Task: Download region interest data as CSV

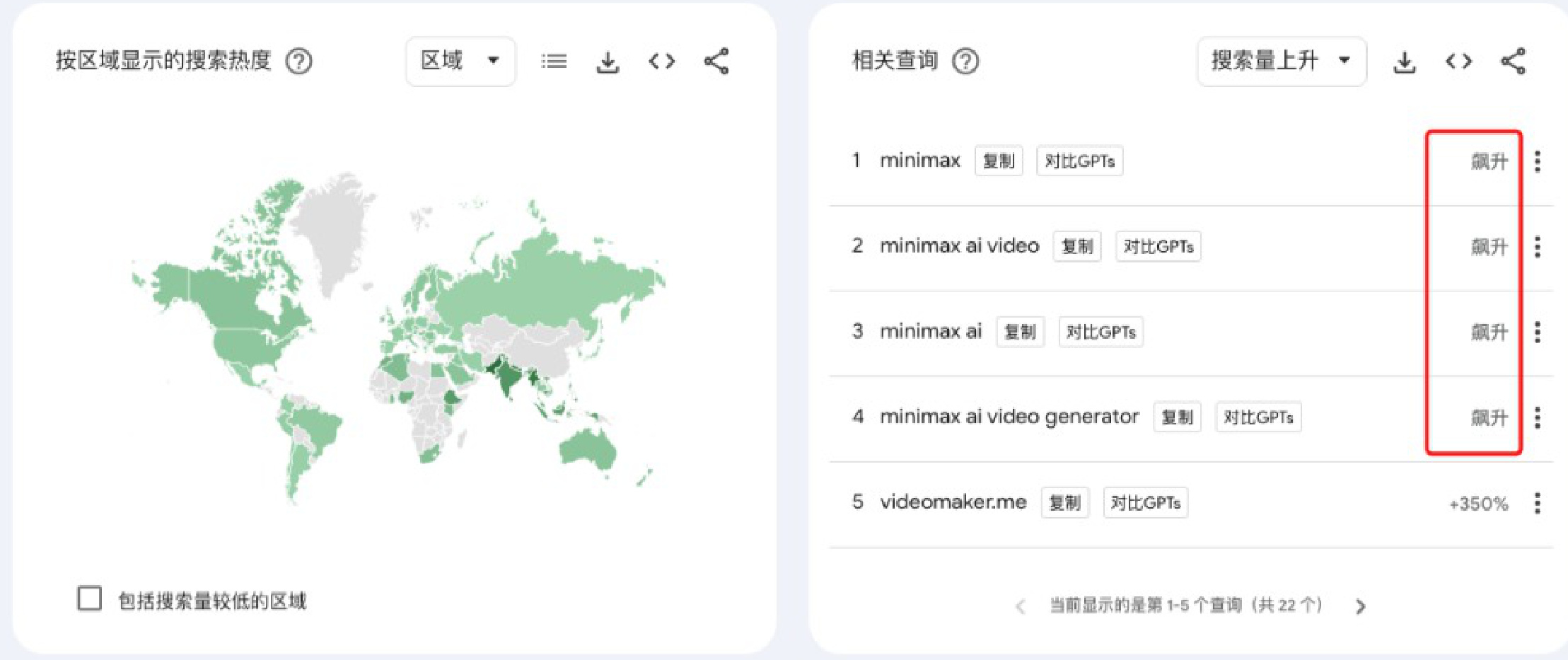Action: pyautogui.click(x=608, y=62)
